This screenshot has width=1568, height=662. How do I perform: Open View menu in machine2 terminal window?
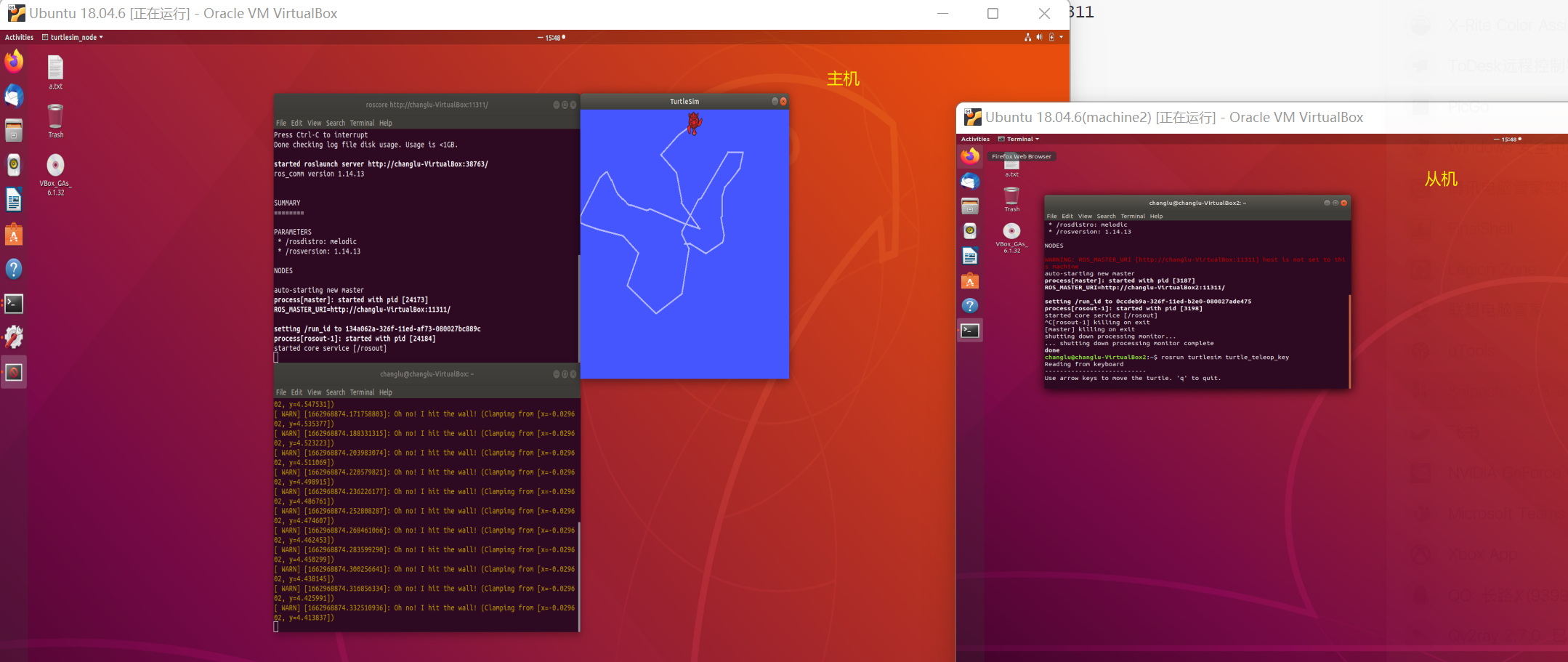pyautogui.click(x=1085, y=216)
